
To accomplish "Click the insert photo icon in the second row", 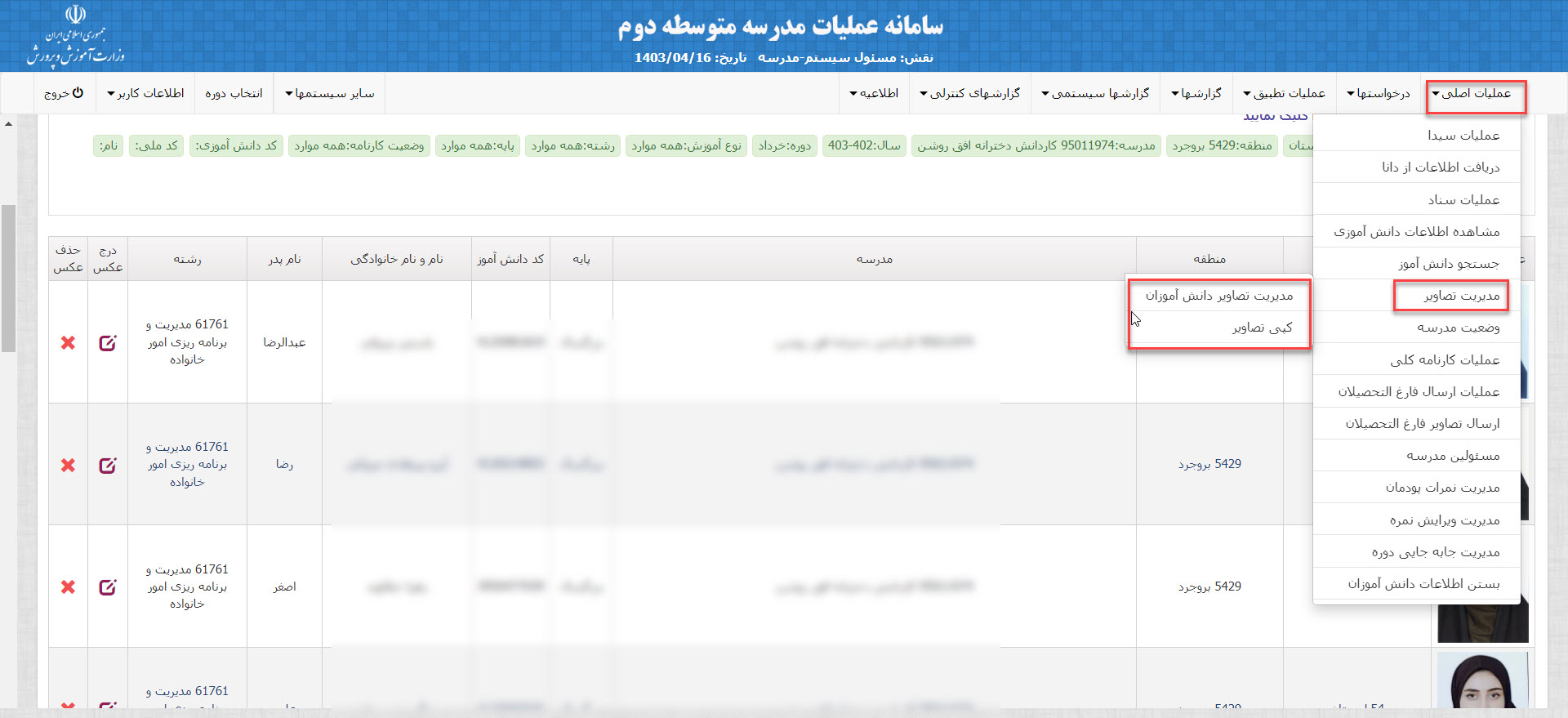I will point(107,466).
